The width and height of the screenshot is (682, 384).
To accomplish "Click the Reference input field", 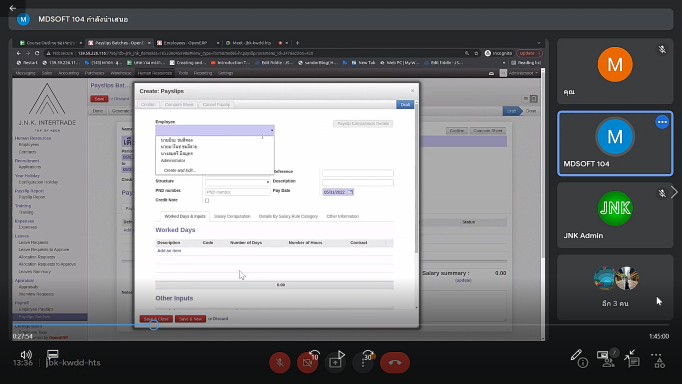I will (x=358, y=173).
